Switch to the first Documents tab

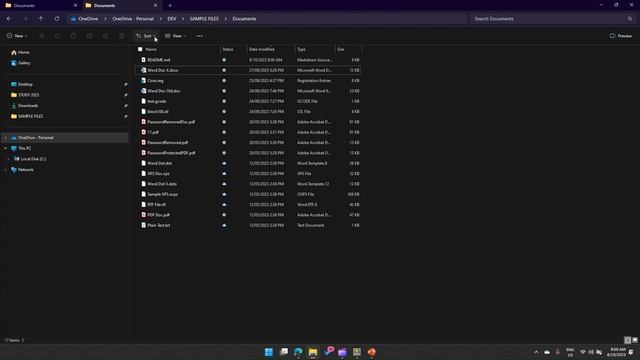point(41,6)
